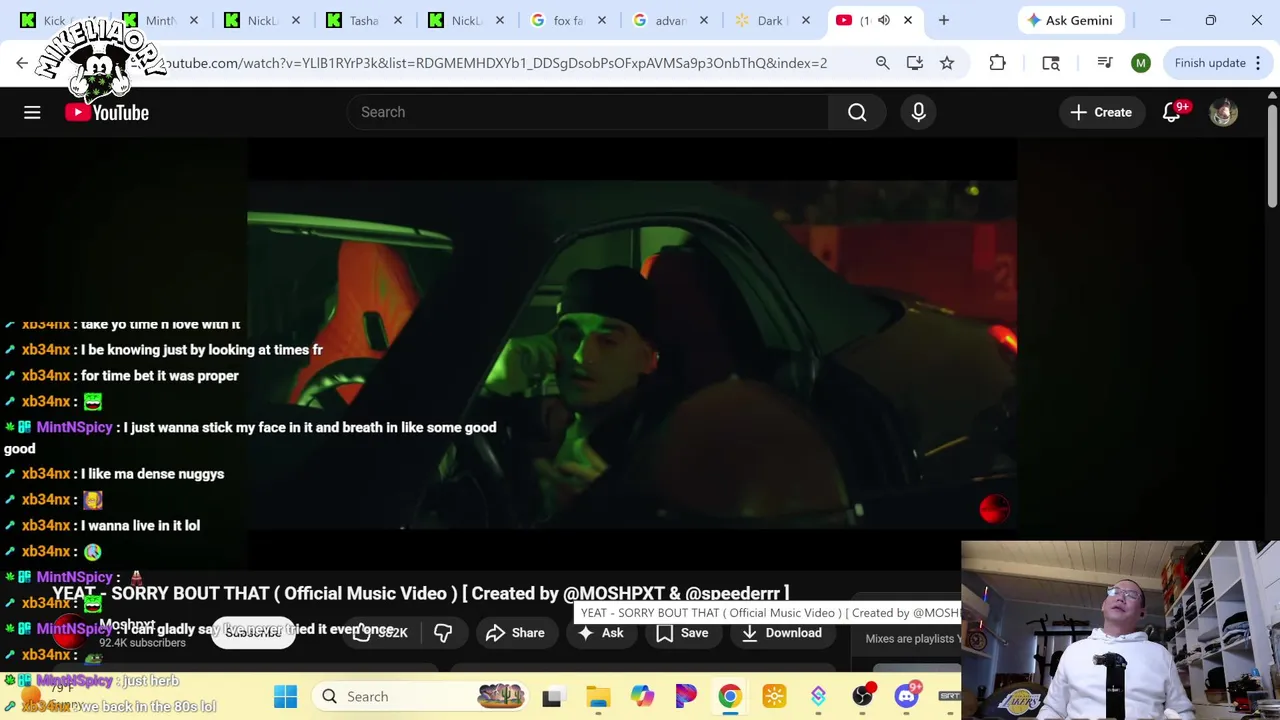Open the orange sun app on taskbar

pyautogui.click(x=774, y=697)
